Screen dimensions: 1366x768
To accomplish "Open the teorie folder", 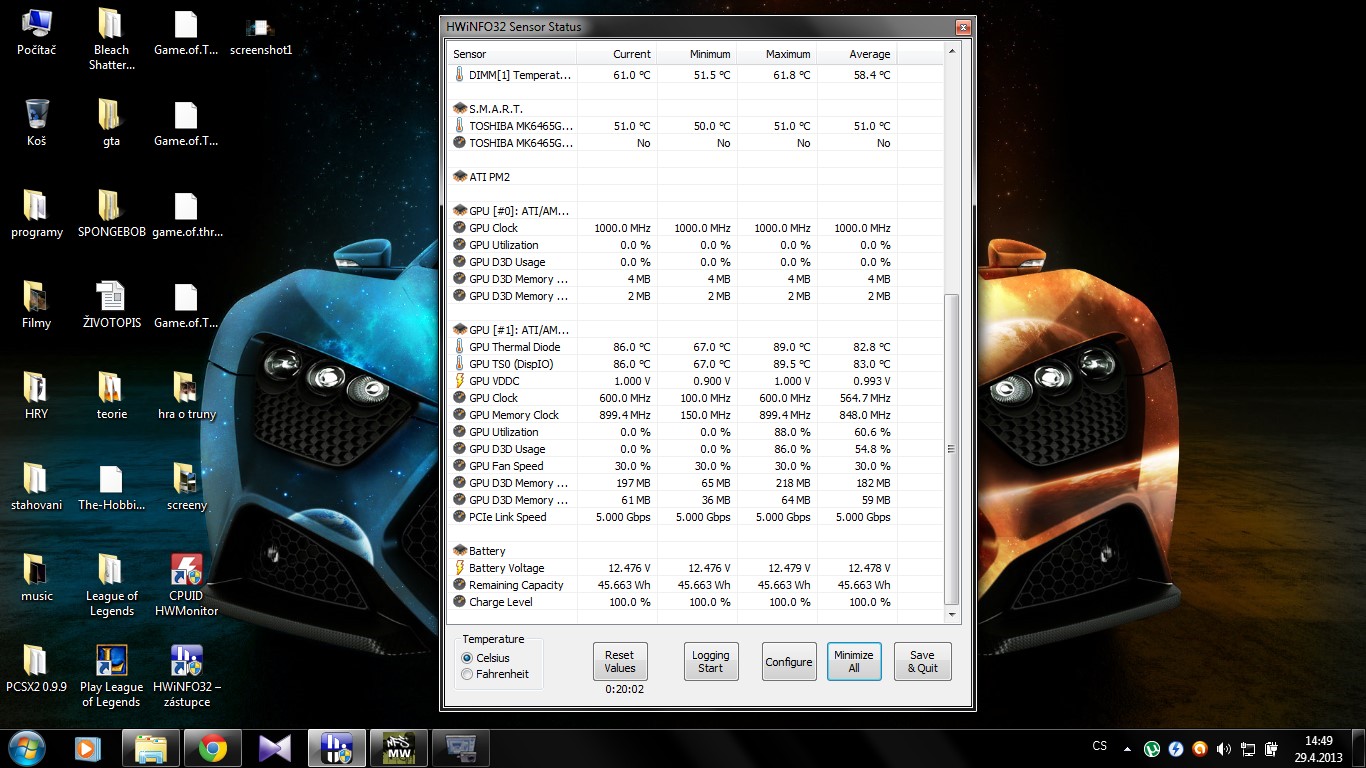I will coord(111,397).
